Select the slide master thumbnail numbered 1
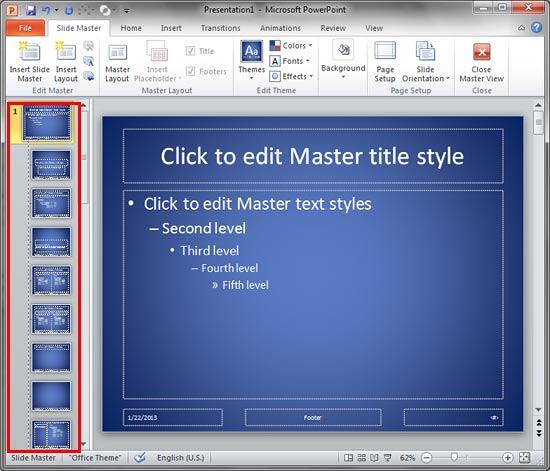The height and width of the screenshot is (471, 550). (x=47, y=123)
